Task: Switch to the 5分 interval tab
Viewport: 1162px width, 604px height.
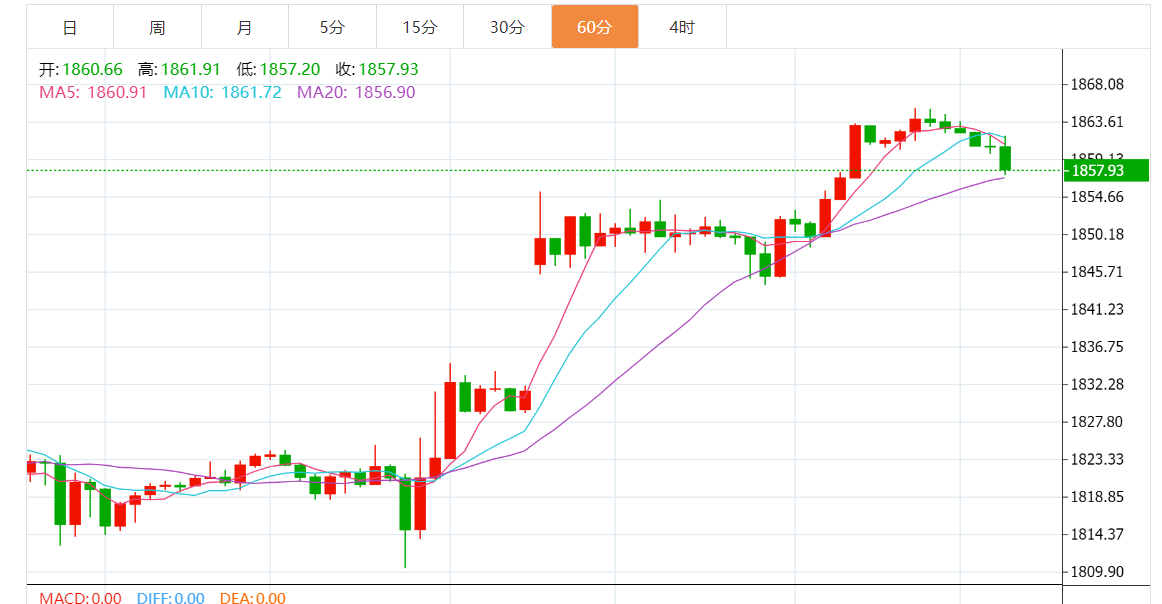Action: (333, 27)
